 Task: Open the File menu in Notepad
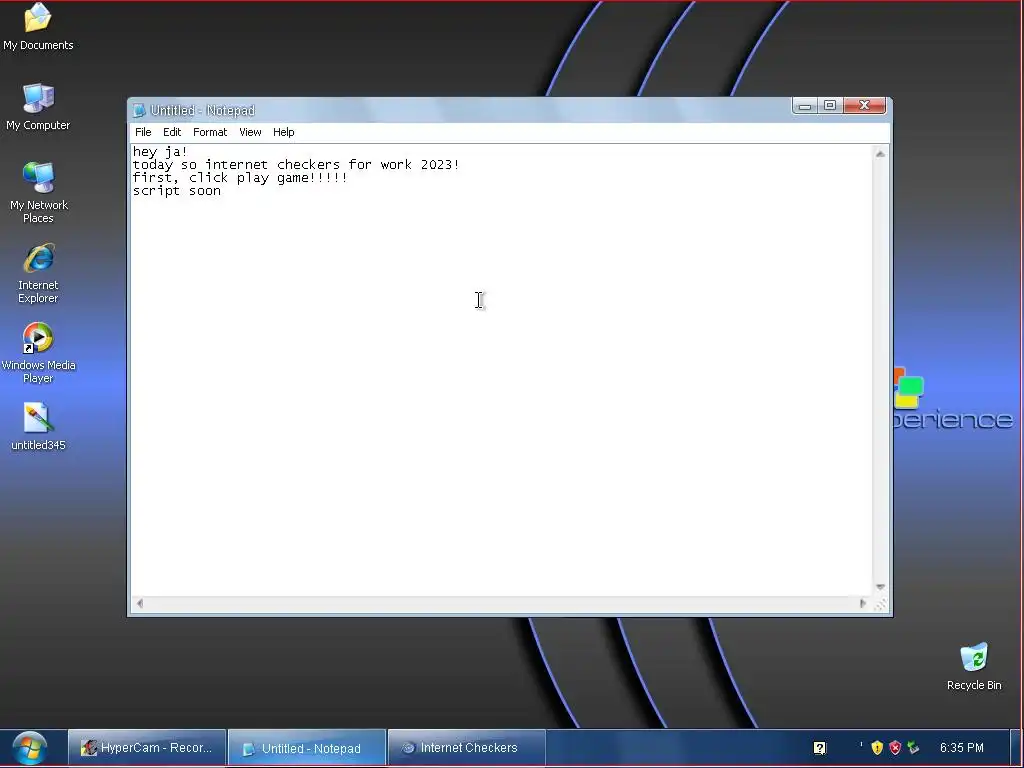pos(143,132)
